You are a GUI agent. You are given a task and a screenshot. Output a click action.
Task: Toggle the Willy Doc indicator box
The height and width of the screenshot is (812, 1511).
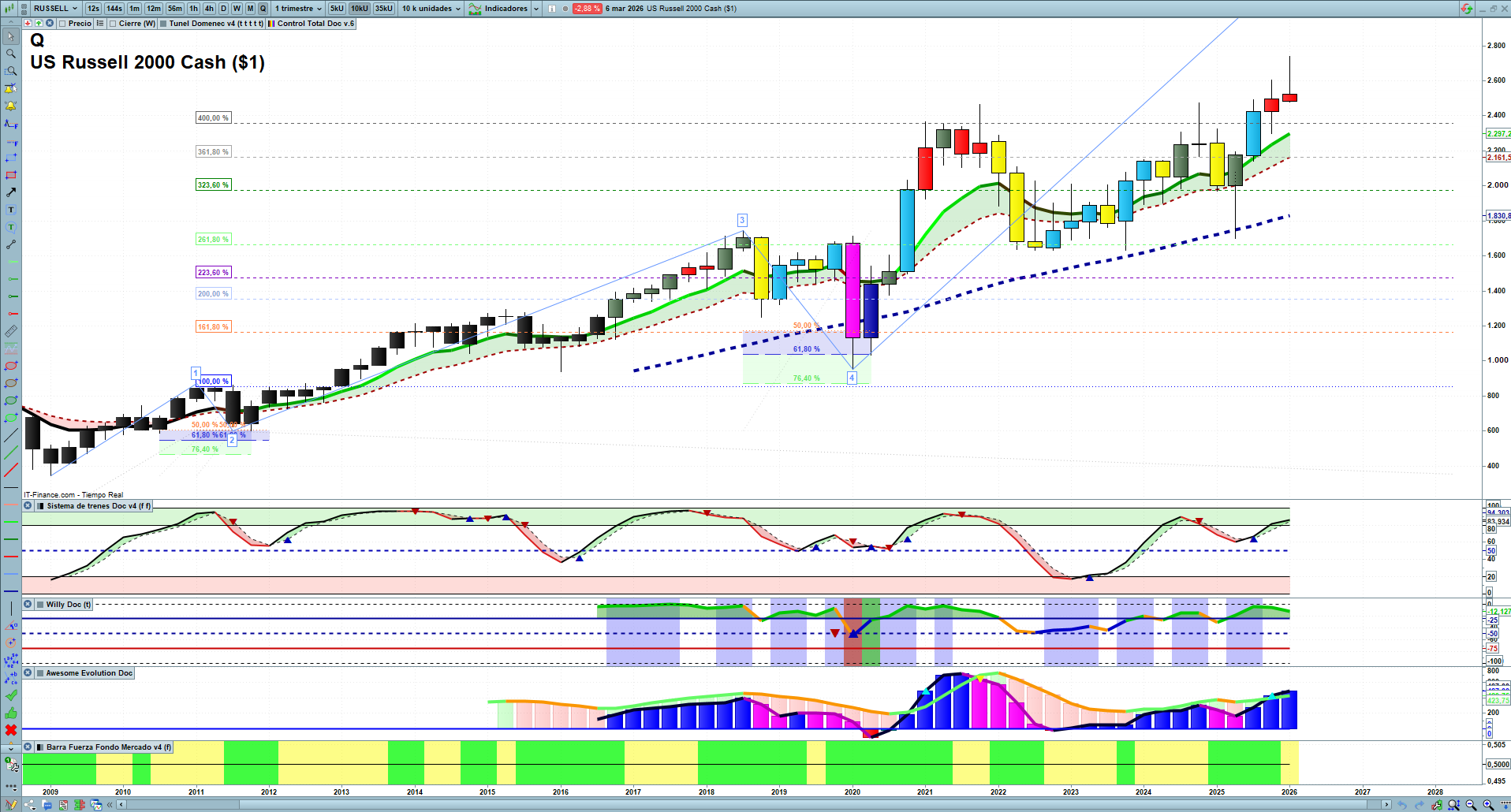pos(41,605)
